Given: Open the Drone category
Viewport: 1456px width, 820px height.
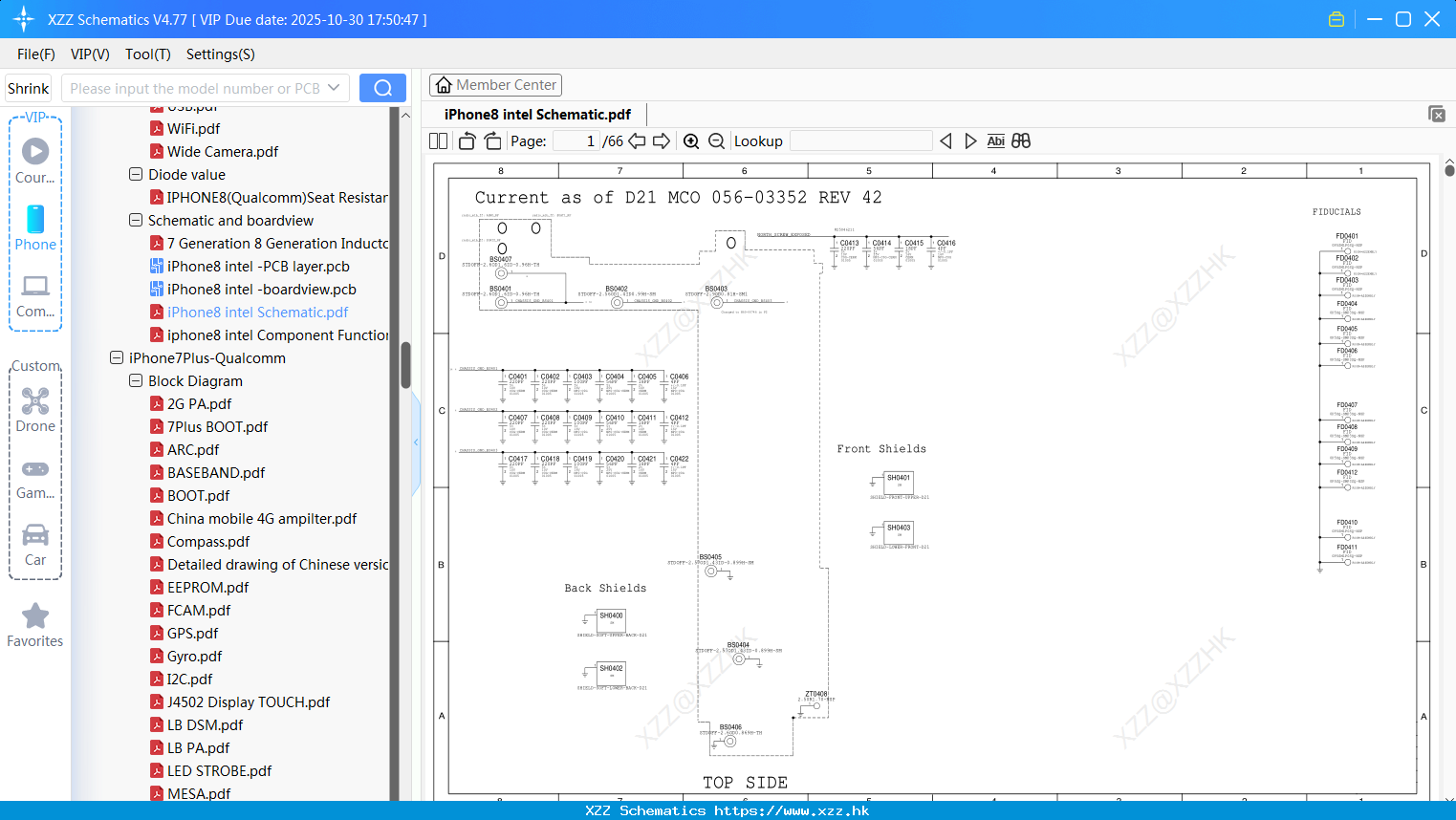Looking at the screenshot, I should [35, 409].
